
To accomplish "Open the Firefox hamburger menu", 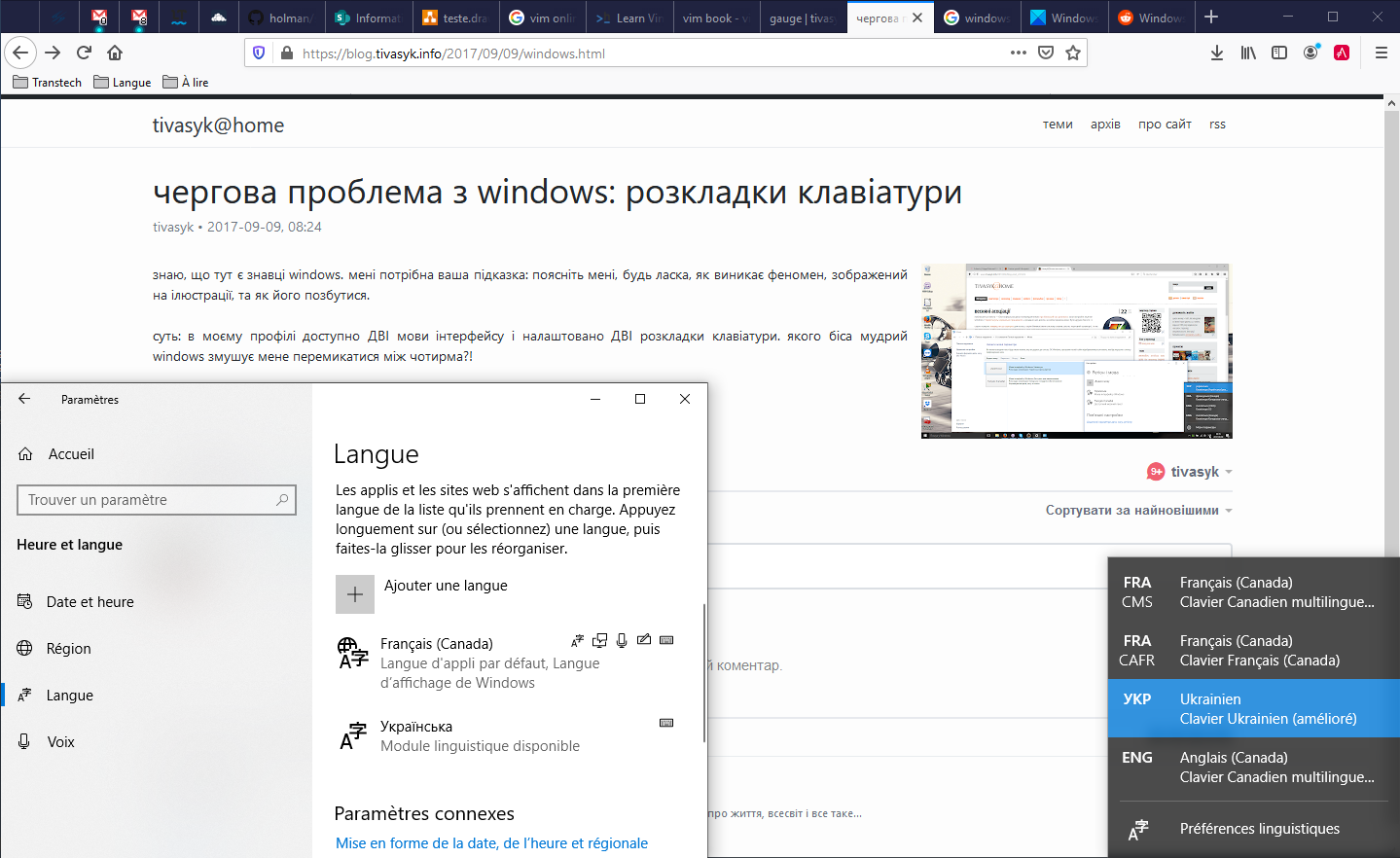I will tap(1381, 53).
